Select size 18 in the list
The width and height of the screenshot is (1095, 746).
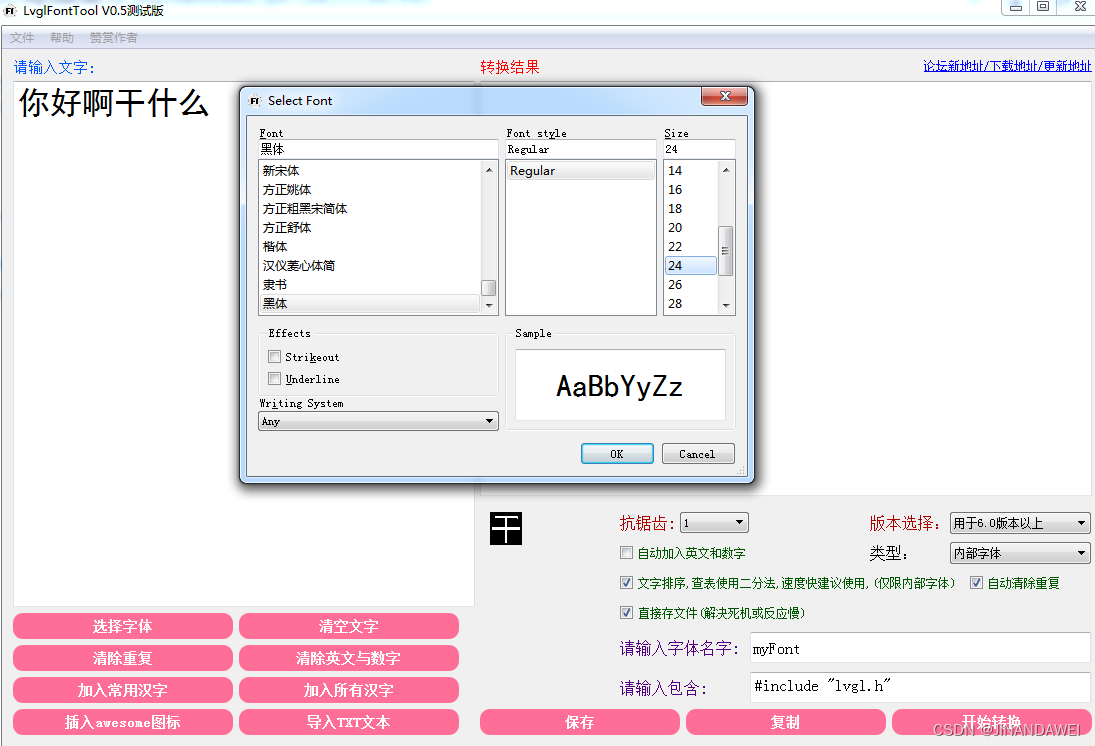[x=691, y=208]
